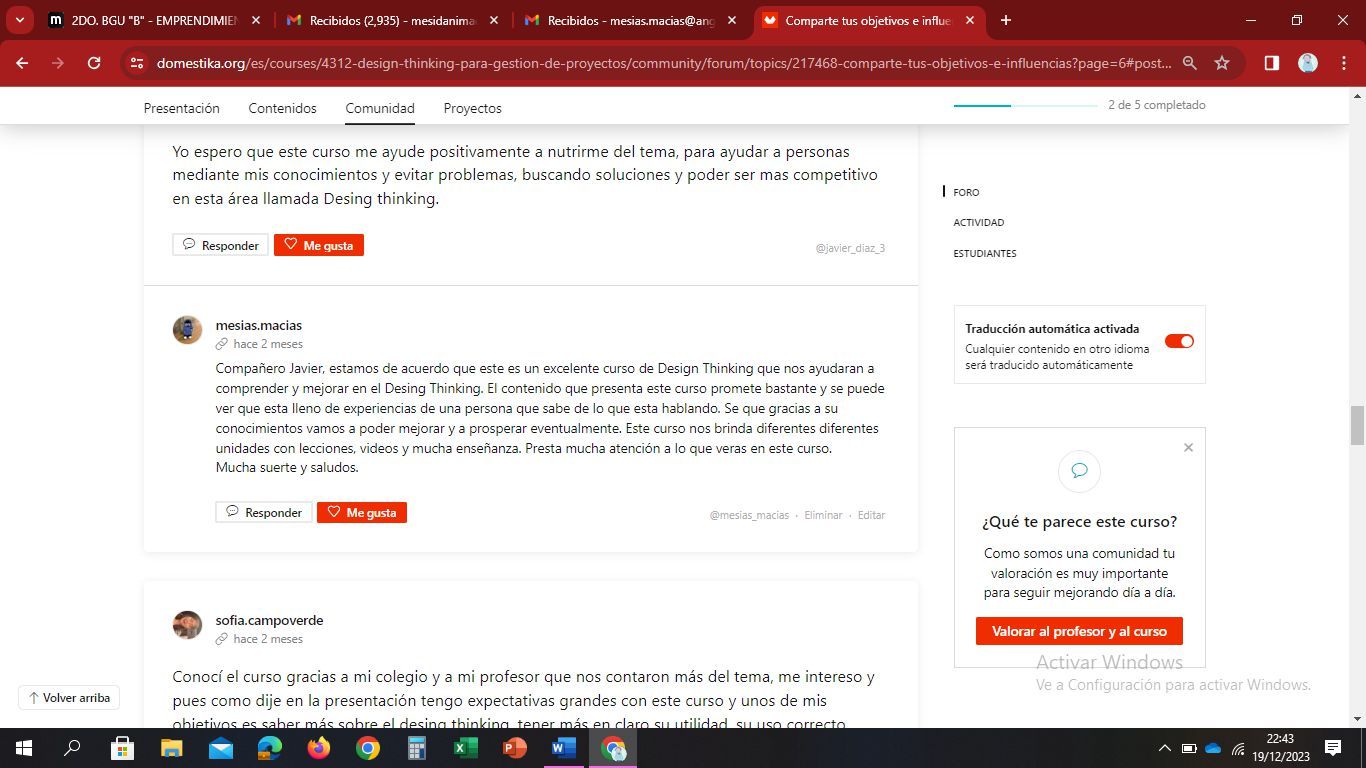Like javier_diaz_3's post with Me gusta
The height and width of the screenshot is (768, 1366).
pos(319,245)
